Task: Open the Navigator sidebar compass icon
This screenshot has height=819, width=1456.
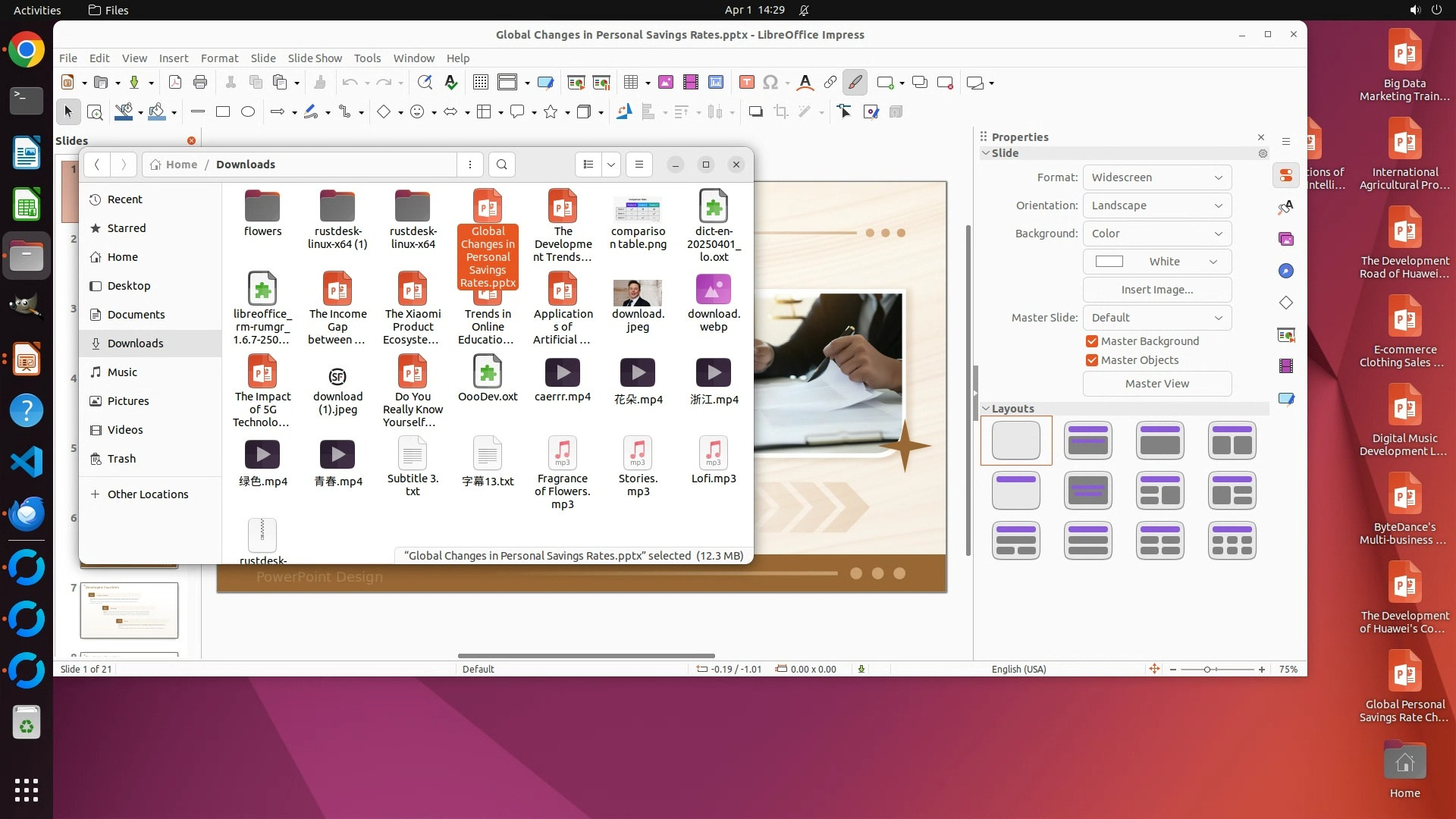Action: tap(1286, 271)
